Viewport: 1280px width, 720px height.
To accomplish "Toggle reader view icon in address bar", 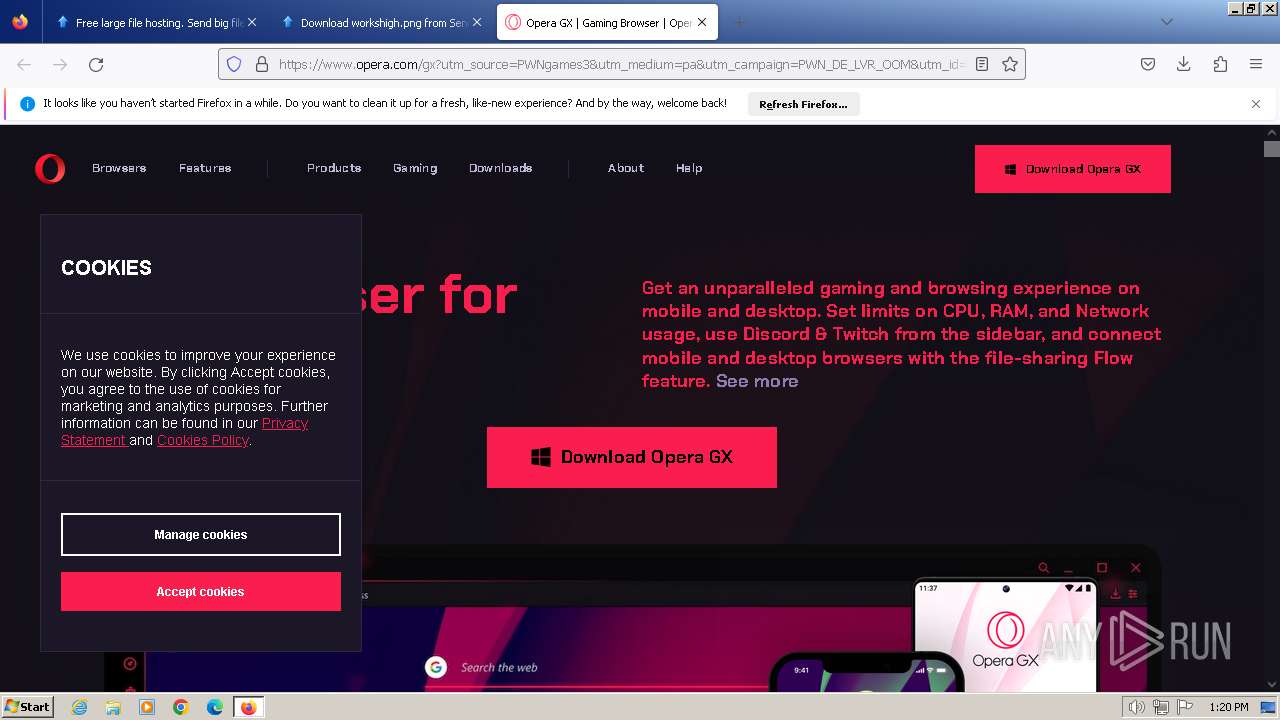I will (x=982, y=64).
